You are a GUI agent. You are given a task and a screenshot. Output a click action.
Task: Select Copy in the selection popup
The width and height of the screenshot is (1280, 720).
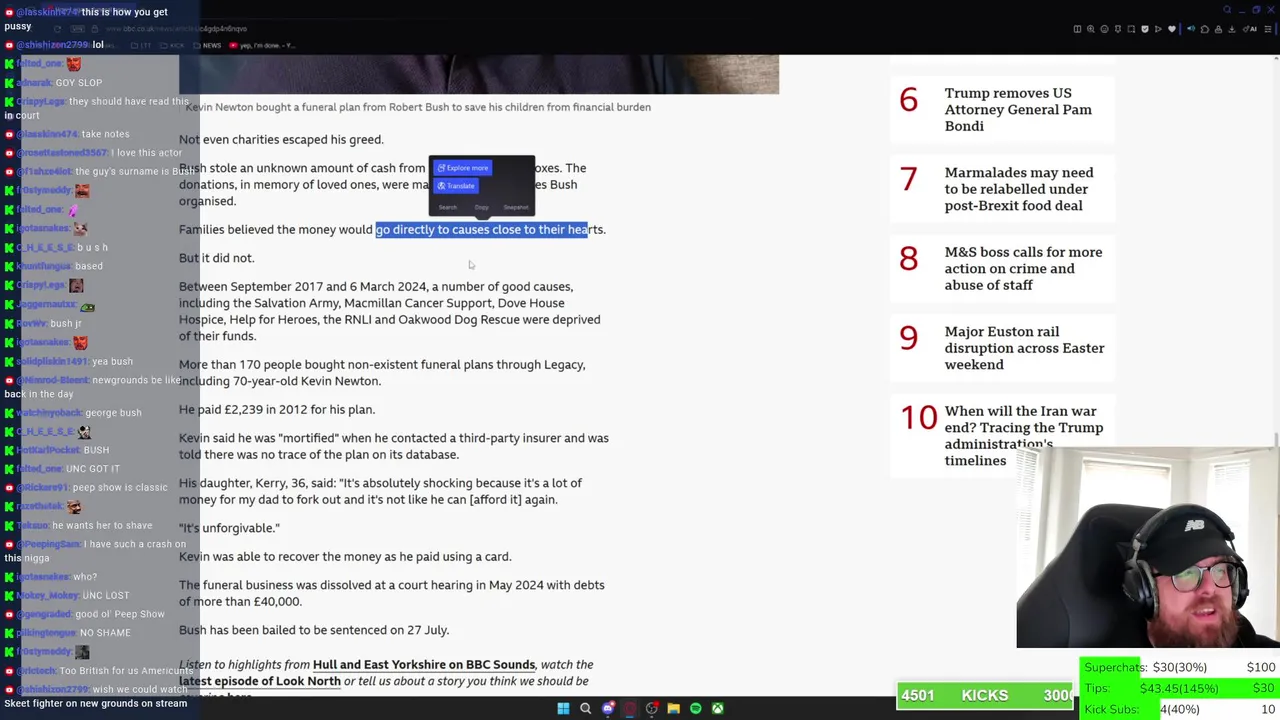pos(481,208)
